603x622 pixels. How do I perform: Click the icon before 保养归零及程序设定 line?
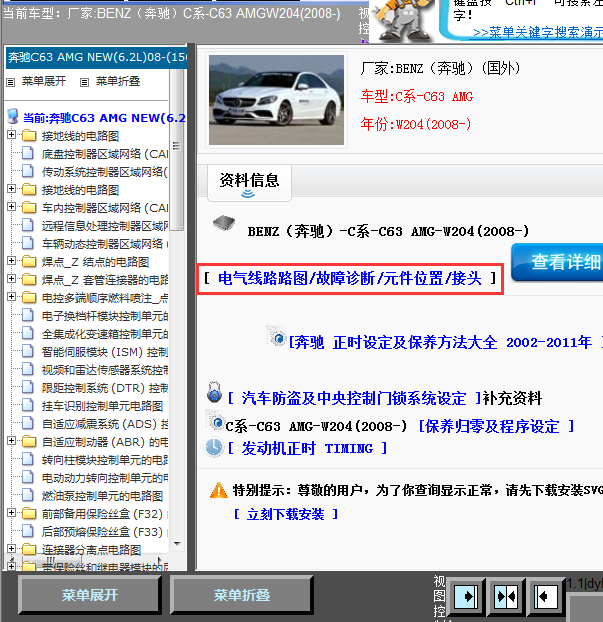pyautogui.click(x=215, y=421)
